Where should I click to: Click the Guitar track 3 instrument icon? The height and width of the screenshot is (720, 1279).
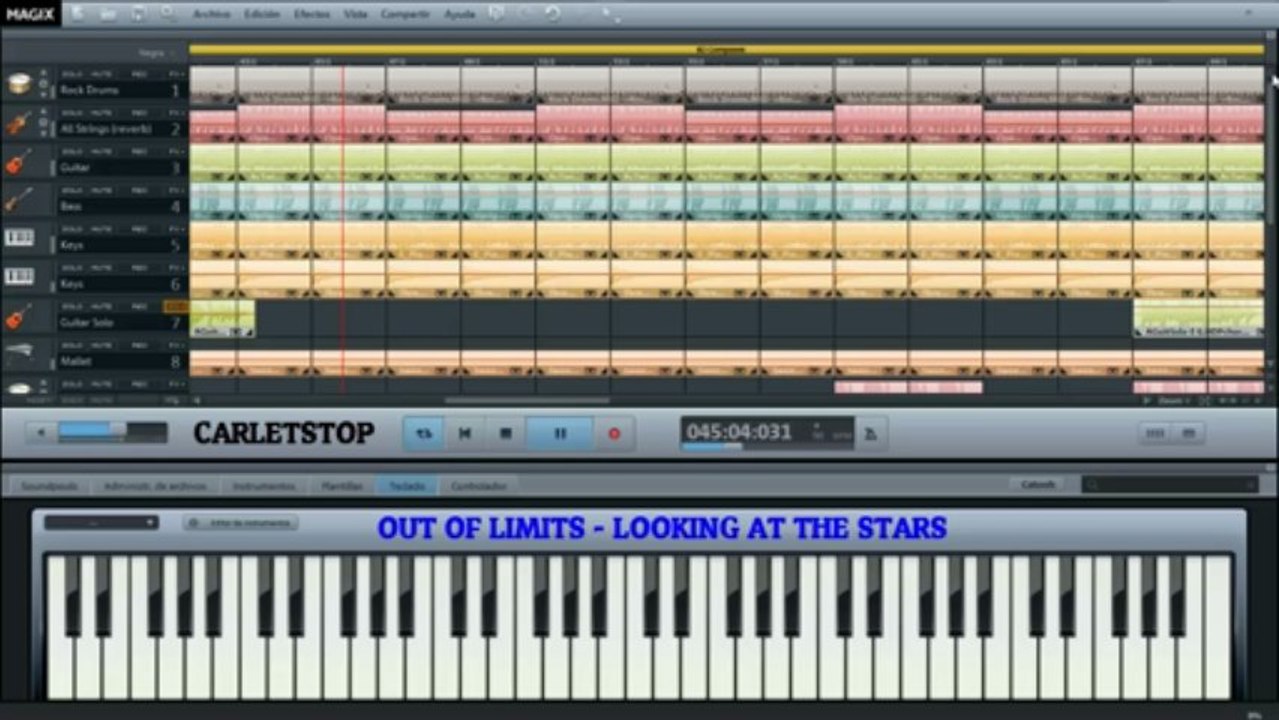(19, 162)
